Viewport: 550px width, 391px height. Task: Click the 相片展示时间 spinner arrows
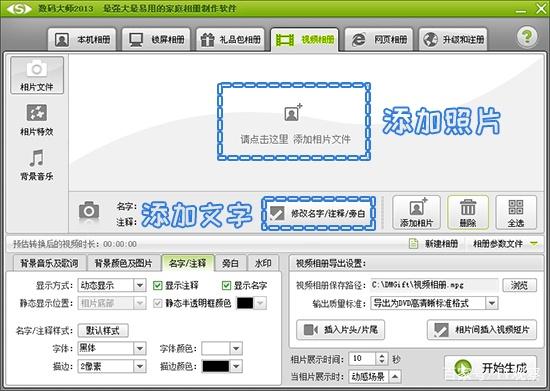[382, 358]
